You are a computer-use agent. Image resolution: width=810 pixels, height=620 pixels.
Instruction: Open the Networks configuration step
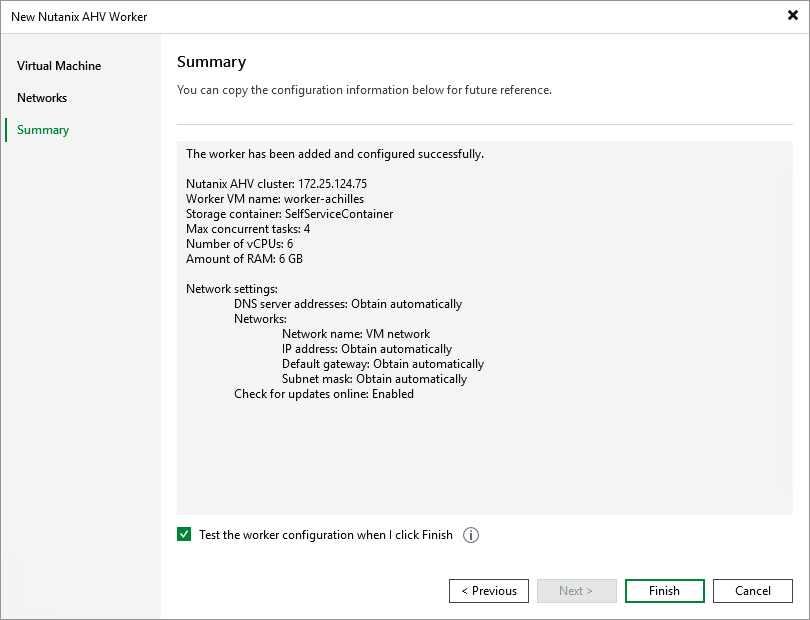[42, 98]
